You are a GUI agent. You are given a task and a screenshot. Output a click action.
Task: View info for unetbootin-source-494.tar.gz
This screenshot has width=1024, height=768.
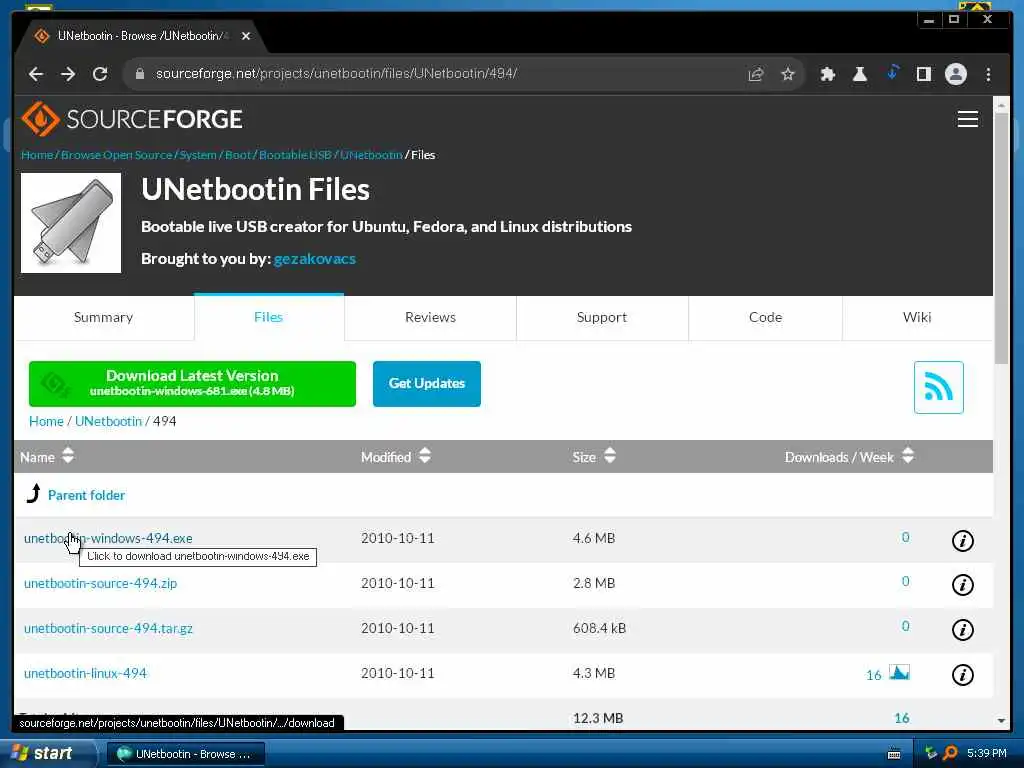[962, 630]
